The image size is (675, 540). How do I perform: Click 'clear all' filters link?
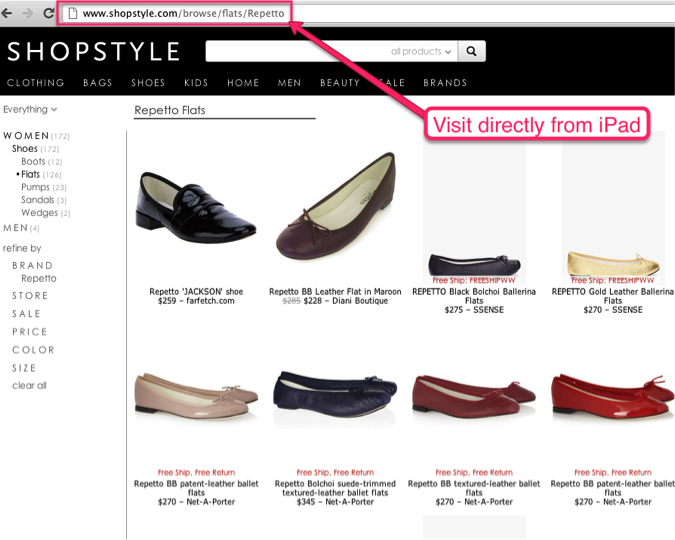click(29, 386)
